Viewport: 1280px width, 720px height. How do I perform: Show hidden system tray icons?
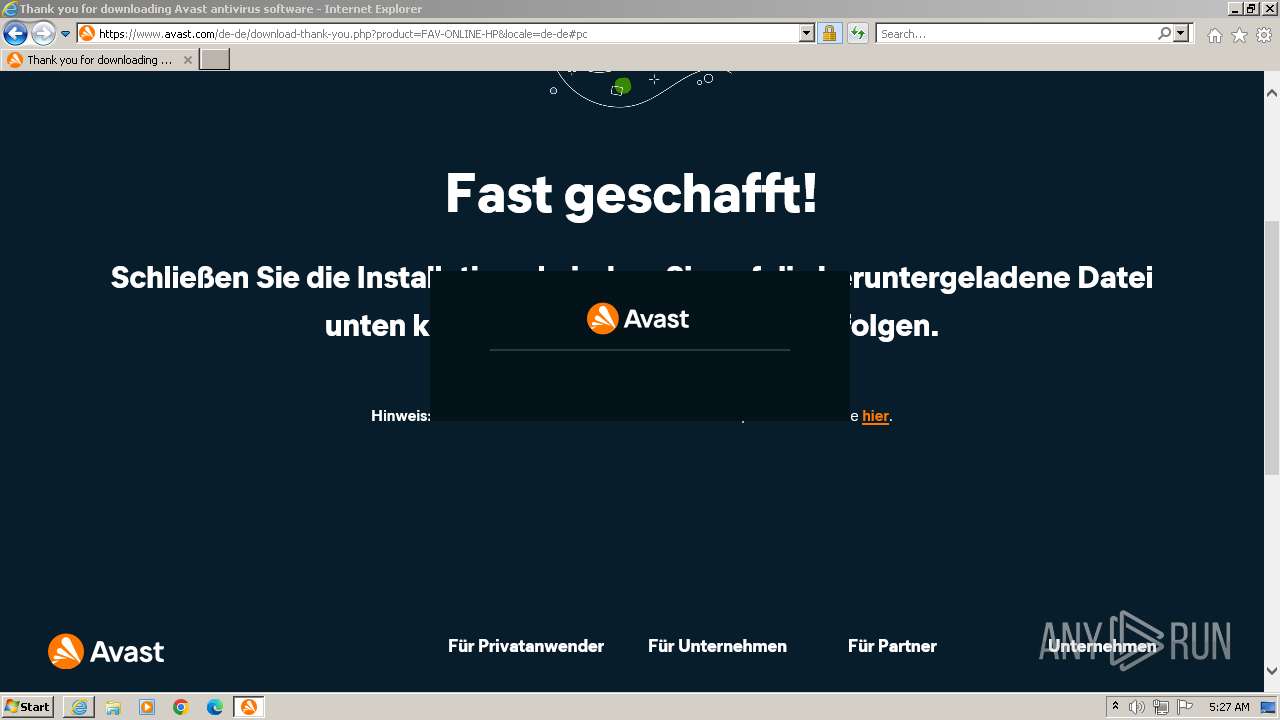pos(1115,707)
